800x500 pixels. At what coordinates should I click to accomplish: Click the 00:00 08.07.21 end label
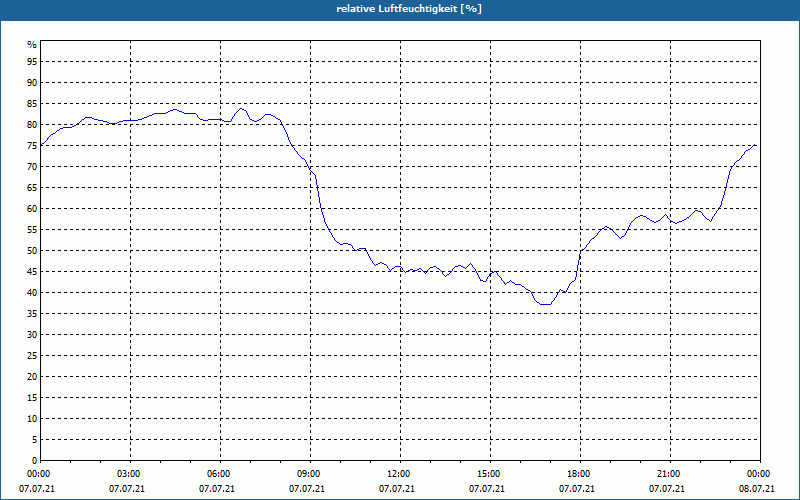[757, 481]
